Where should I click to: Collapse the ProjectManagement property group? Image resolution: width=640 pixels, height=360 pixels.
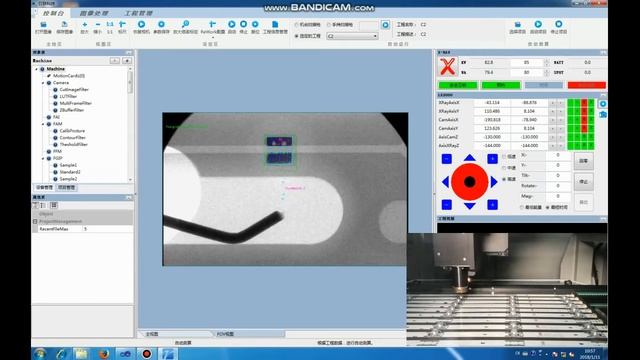35,221
